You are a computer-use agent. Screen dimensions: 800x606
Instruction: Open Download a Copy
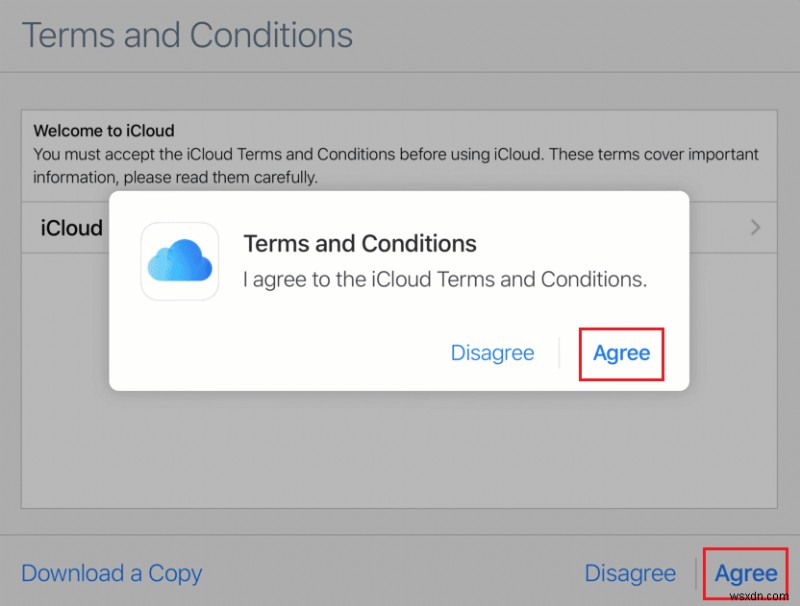point(111,573)
